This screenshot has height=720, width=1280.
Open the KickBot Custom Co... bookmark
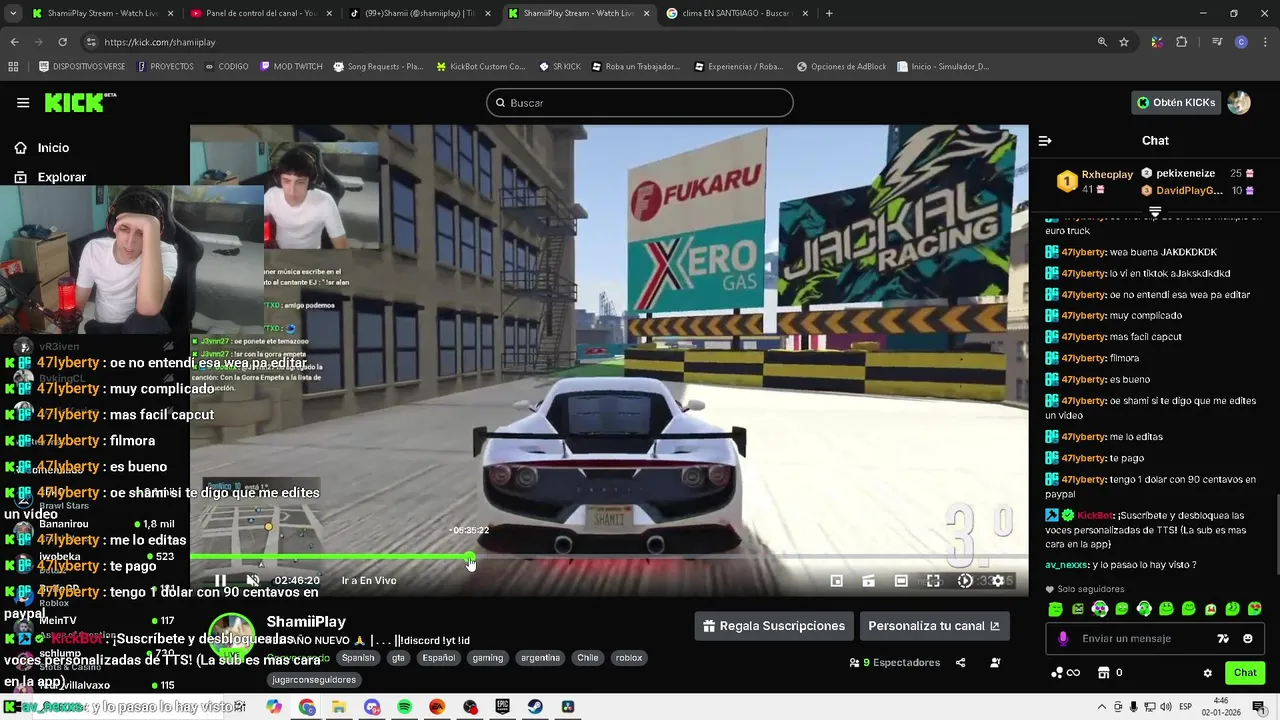click(481, 67)
